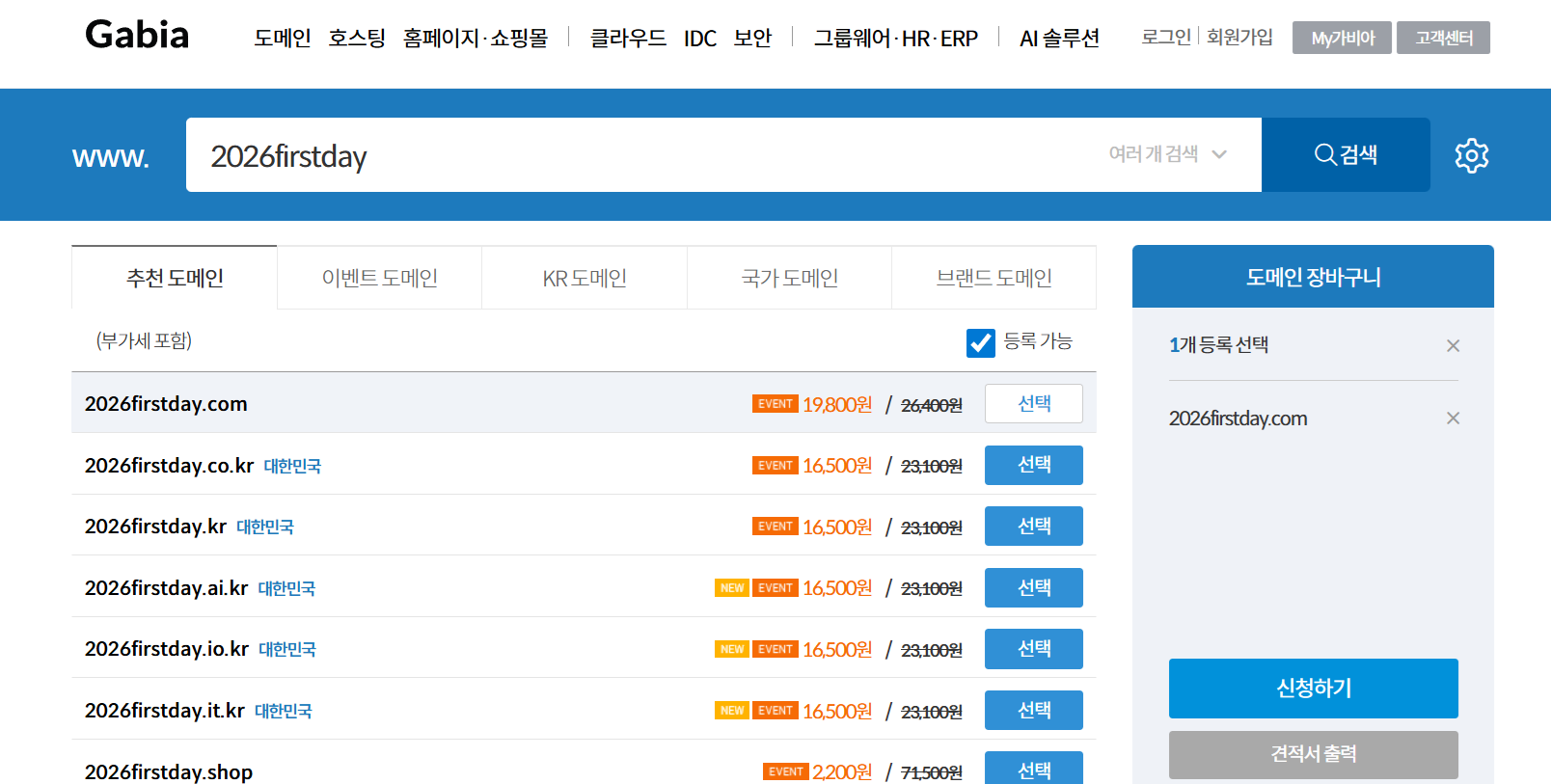Screen dimensions: 1551x784
Task: Remove 2026firstday.com from the cart
Action: 1453,418
